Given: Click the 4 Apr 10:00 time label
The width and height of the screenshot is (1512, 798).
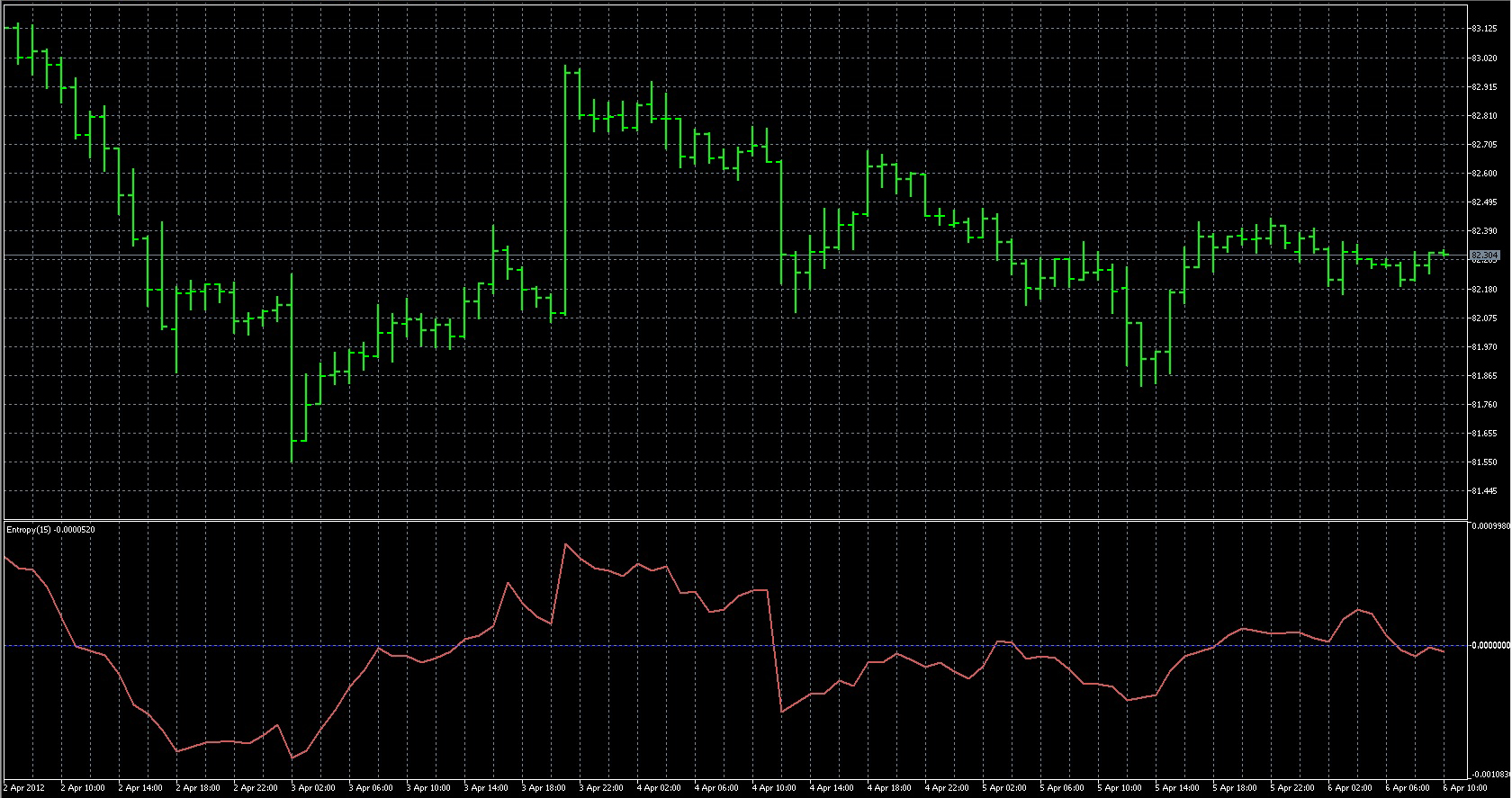Looking at the screenshot, I should [774, 788].
